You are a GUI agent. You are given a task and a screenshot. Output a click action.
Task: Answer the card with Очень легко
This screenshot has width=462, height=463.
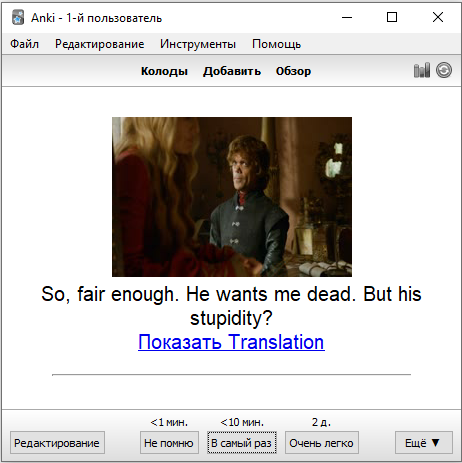coord(322,443)
